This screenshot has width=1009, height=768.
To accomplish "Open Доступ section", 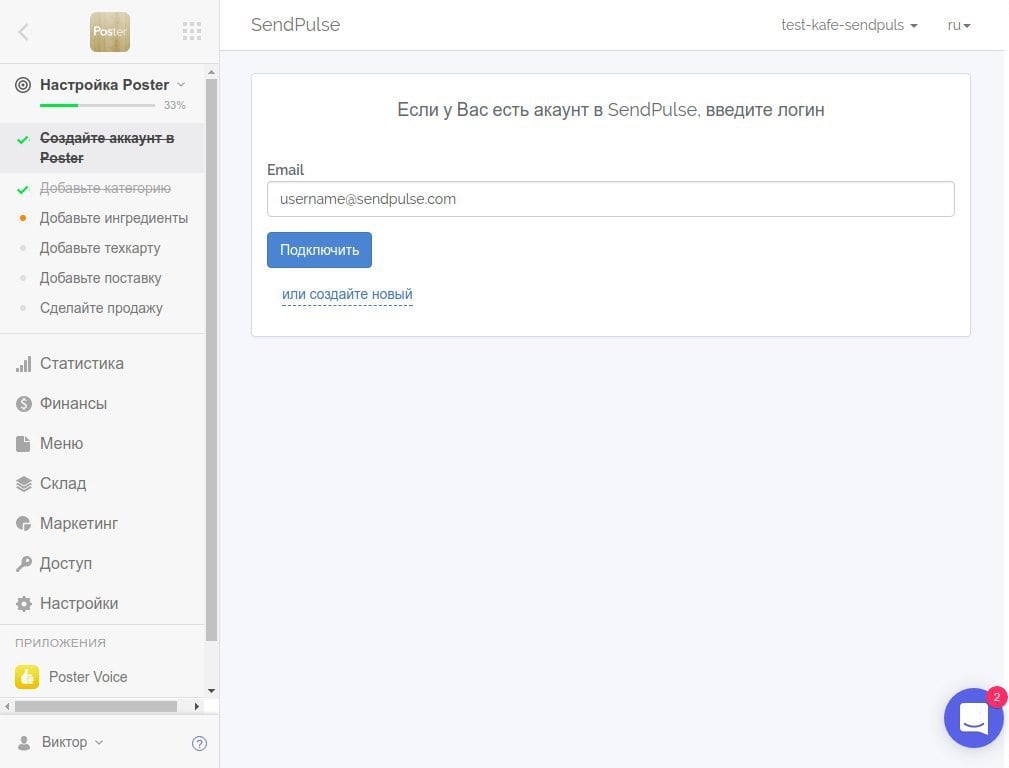I will click(x=66, y=563).
